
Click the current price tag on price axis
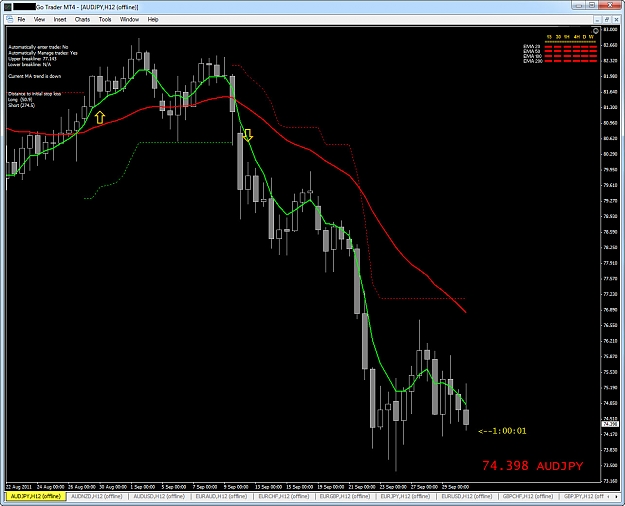(x=610, y=423)
